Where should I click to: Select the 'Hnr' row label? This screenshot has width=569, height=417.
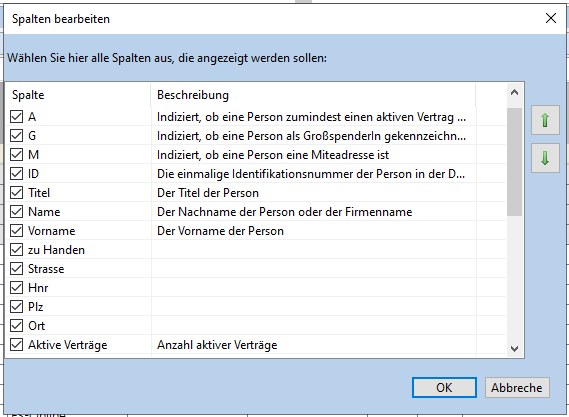38,288
